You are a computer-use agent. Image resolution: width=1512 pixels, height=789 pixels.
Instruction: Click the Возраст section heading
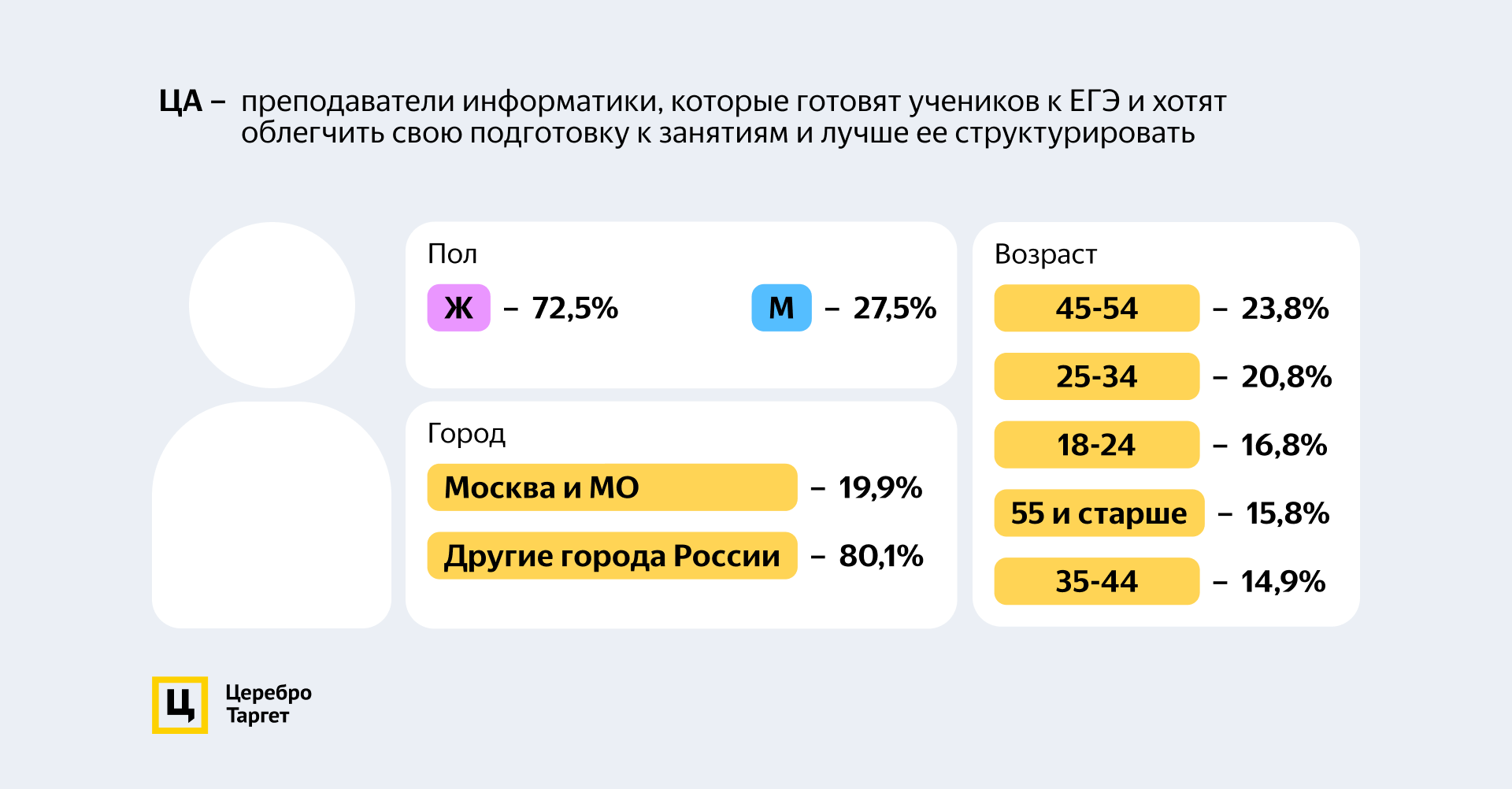(1045, 254)
